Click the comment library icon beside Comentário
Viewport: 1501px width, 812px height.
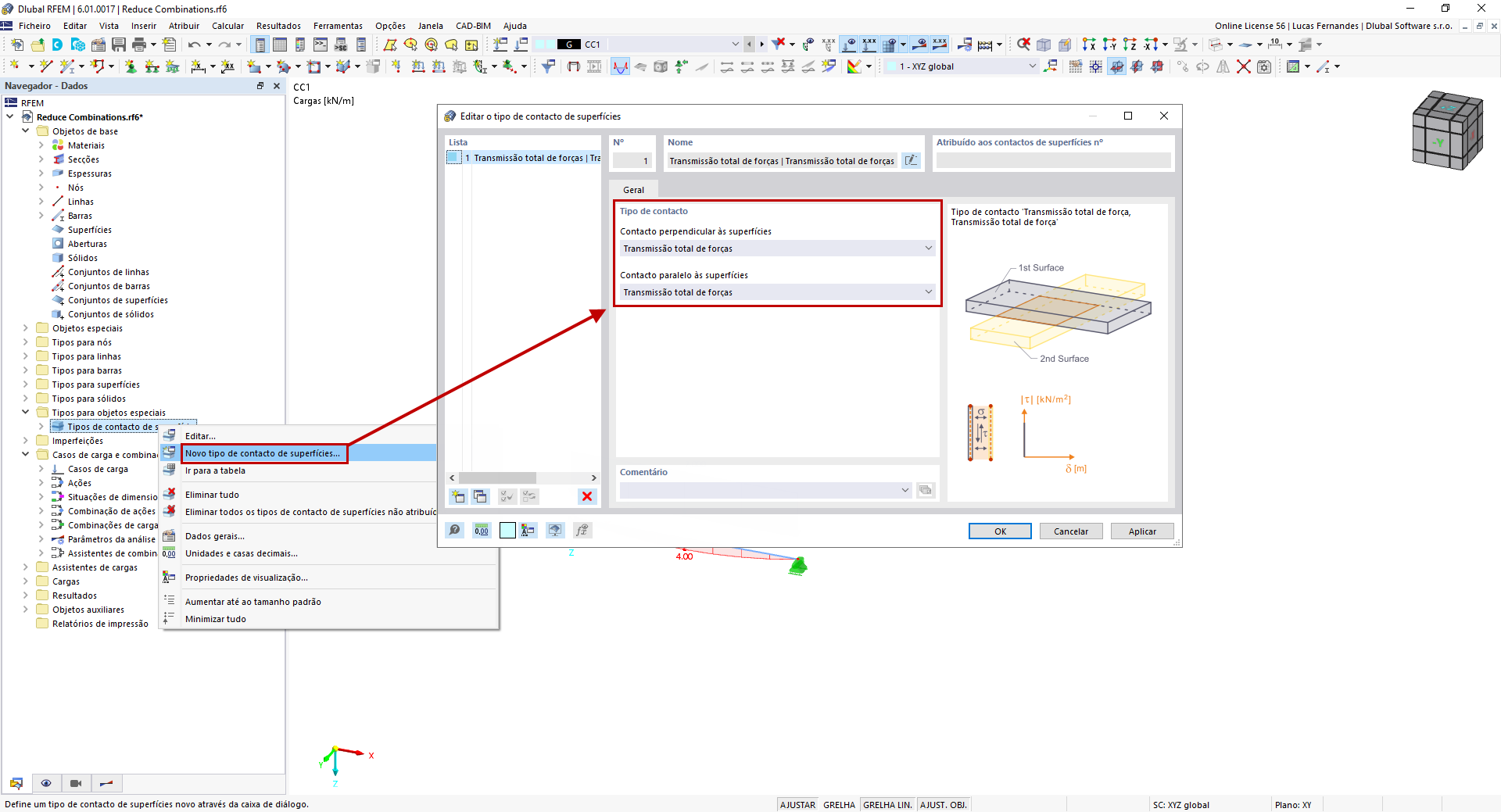(x=926, y=490)
